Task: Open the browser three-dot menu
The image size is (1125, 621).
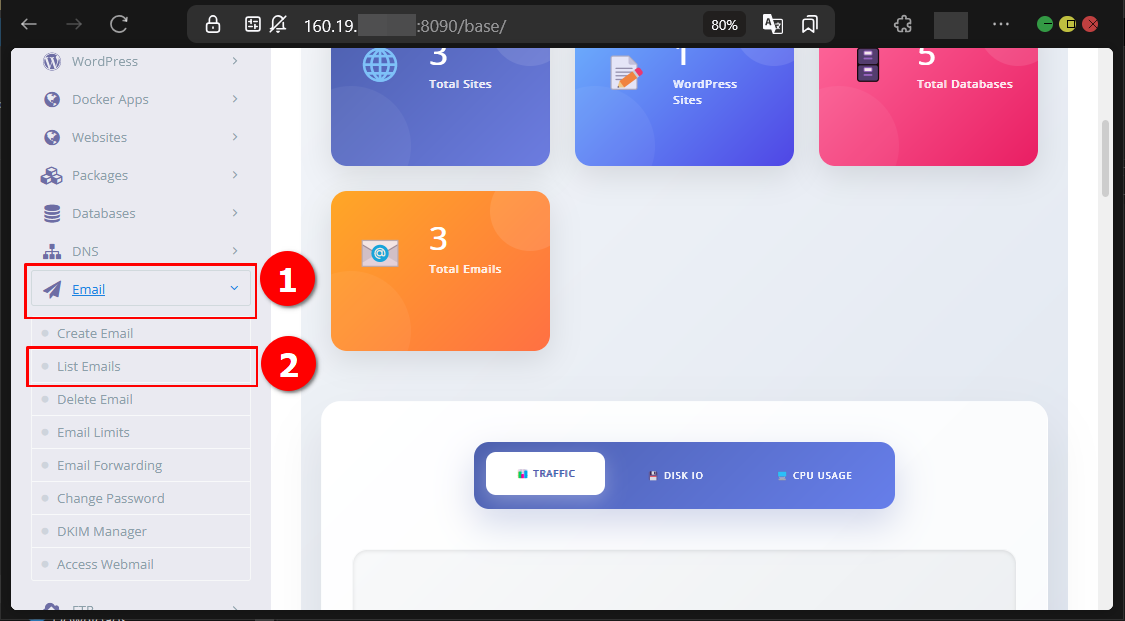Action: coord(1000,24)
